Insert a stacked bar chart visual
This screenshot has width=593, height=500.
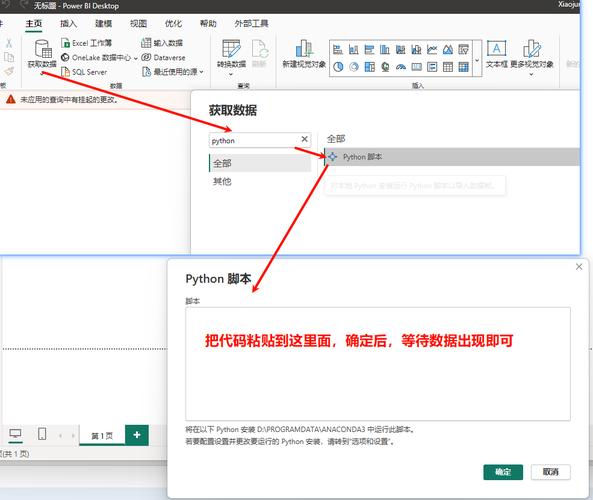[x=338, y=49]
